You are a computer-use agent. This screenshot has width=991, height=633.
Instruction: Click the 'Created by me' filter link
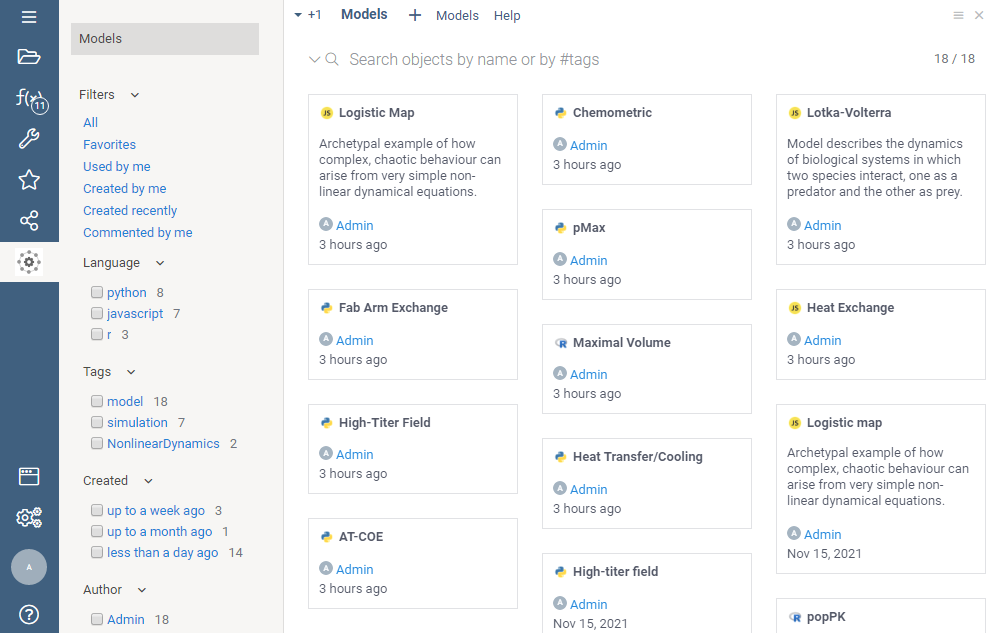tap(124, 189)
